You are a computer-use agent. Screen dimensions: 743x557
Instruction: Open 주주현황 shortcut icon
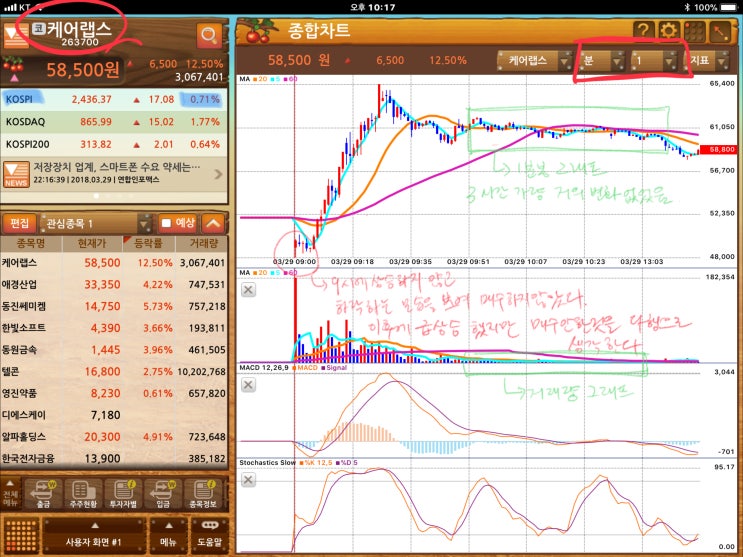click(83, 494)
